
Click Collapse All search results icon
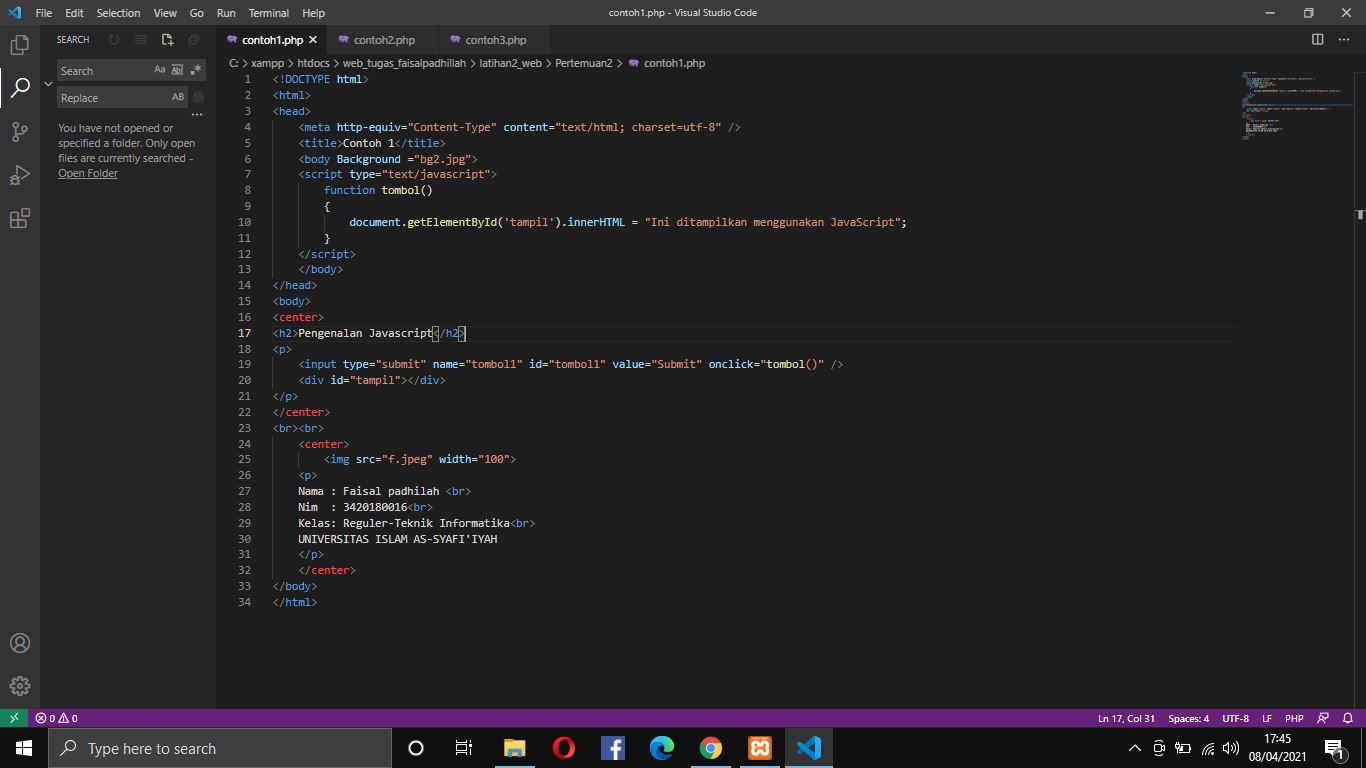[194, 40]
